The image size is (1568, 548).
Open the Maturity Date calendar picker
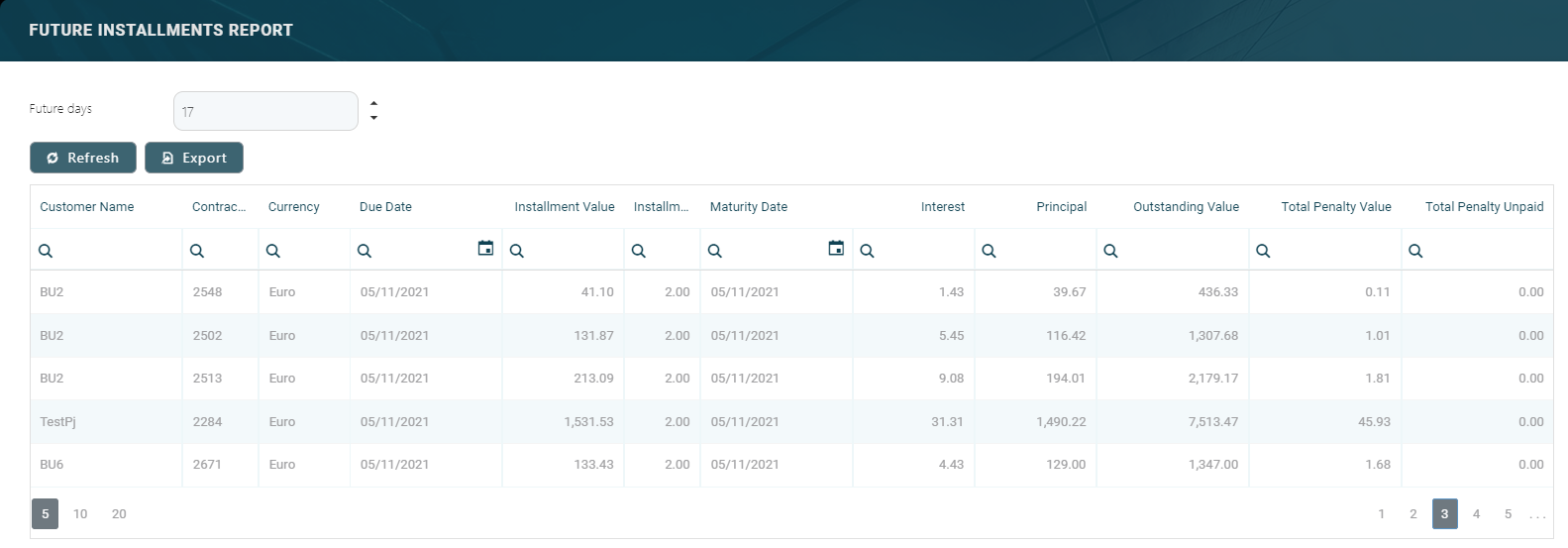click(x=836, y=249)
